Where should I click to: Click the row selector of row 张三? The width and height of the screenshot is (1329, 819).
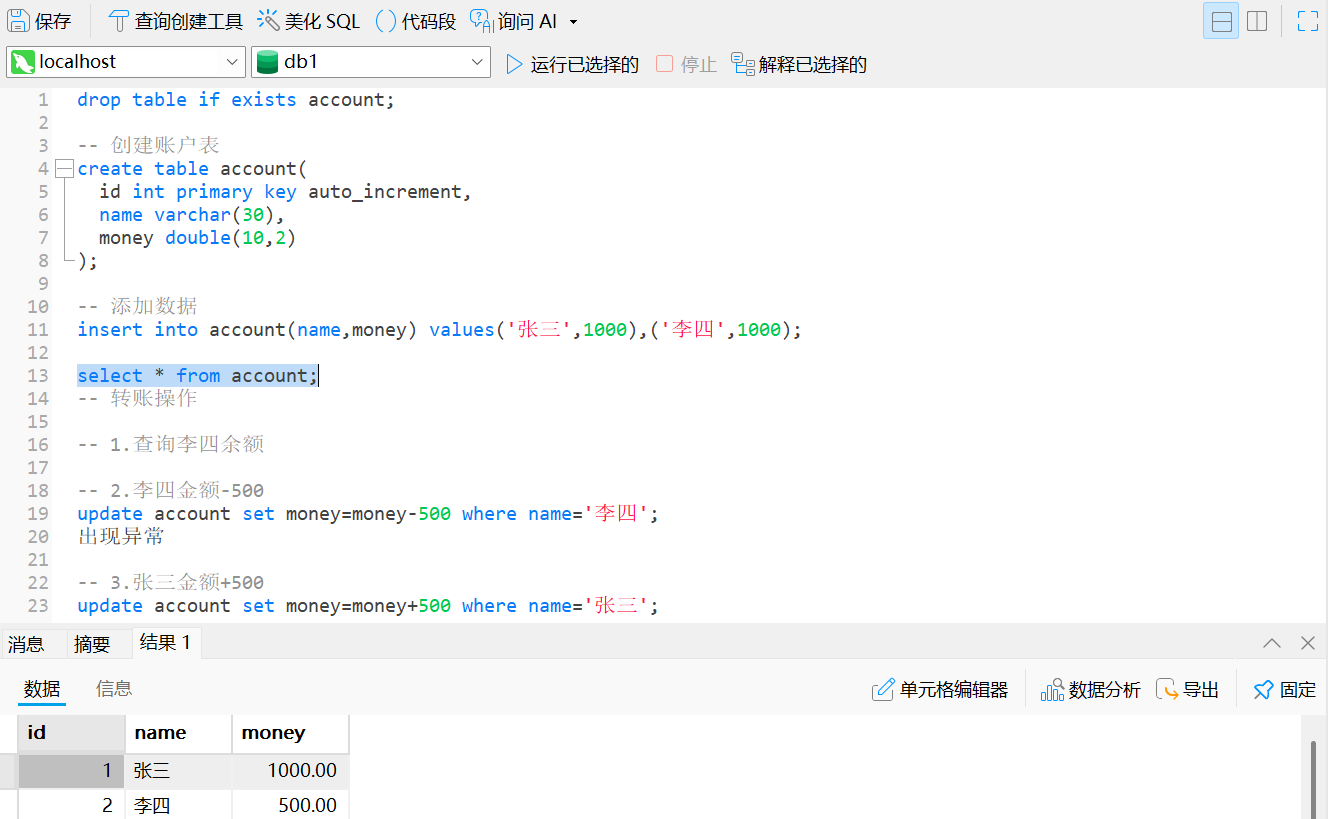(x=8, y=771)
